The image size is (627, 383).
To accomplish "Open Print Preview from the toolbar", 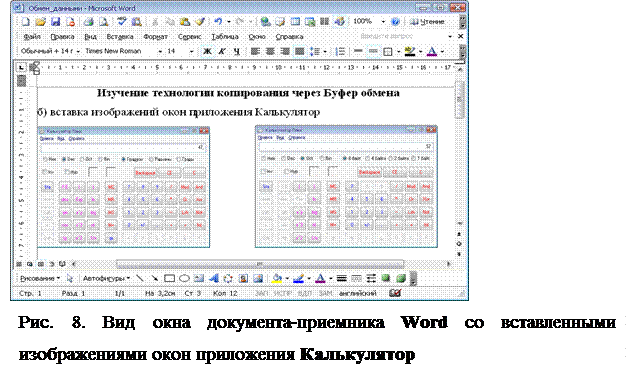I will click(x=103, y=22).
